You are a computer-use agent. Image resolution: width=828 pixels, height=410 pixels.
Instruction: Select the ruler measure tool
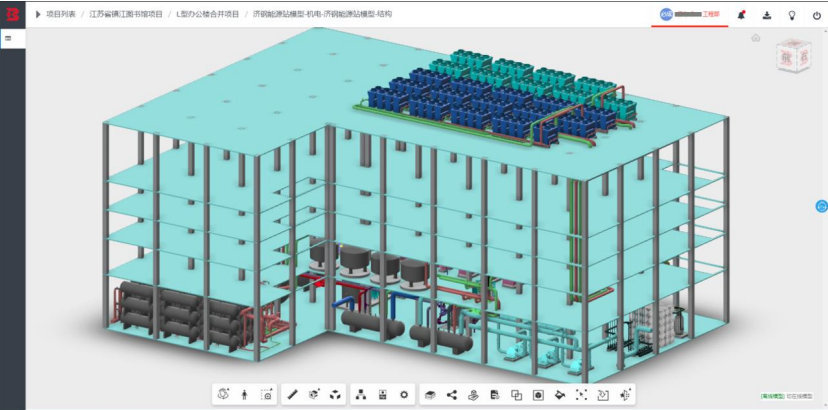(x=293, y=394)
